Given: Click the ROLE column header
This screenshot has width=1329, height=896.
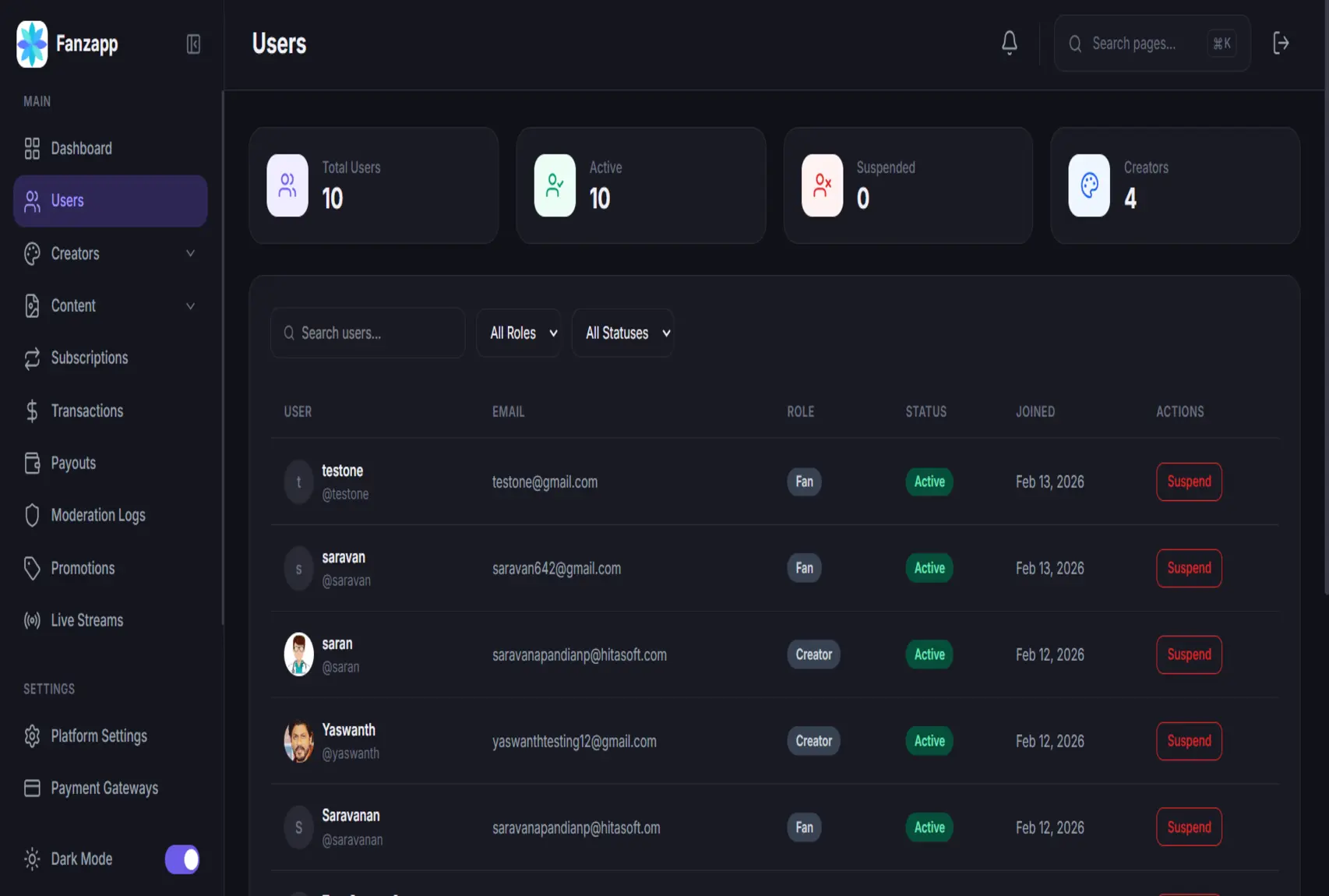Looking at the screenshot, I should 800,411.
